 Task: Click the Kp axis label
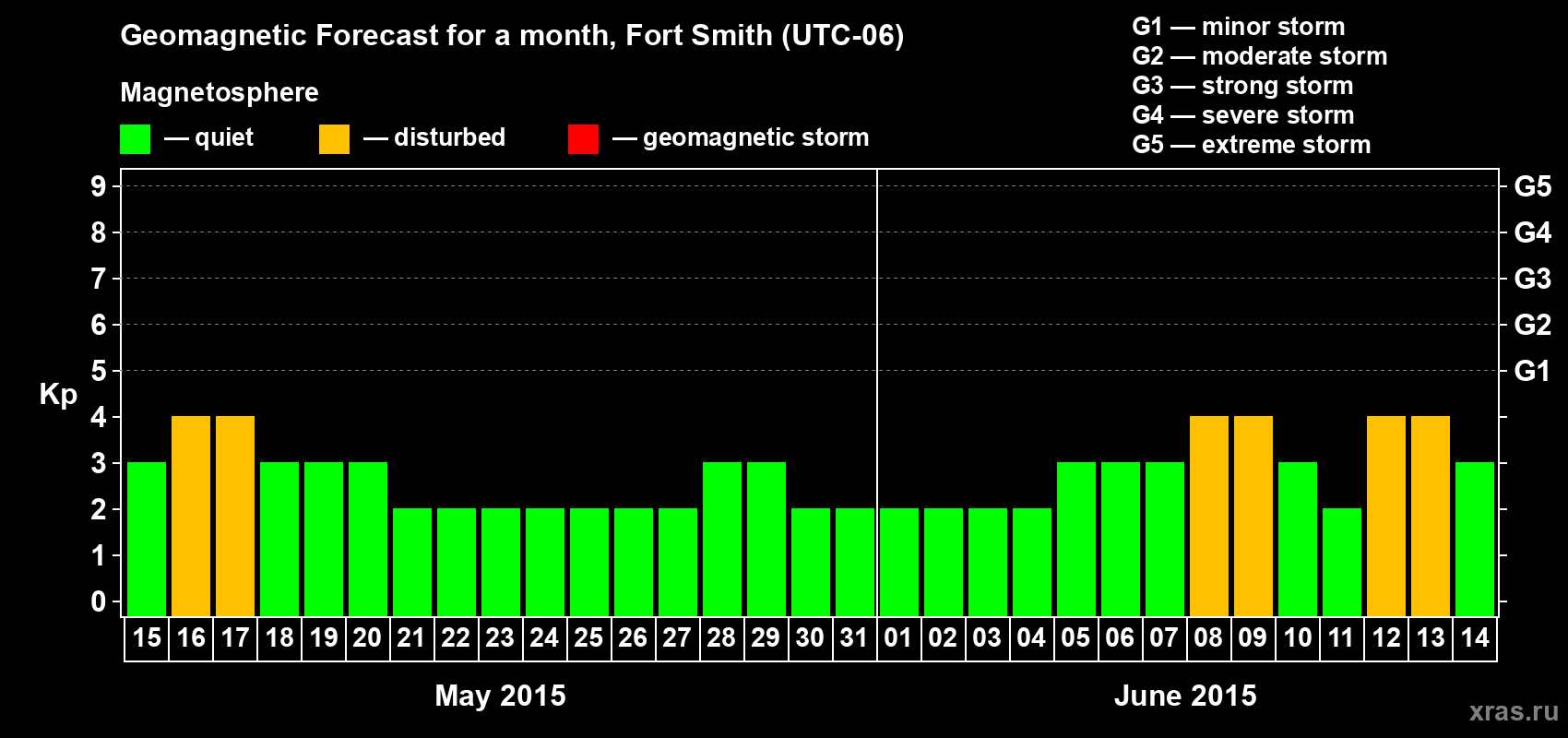pyautogui.click(x=58, y=395)
